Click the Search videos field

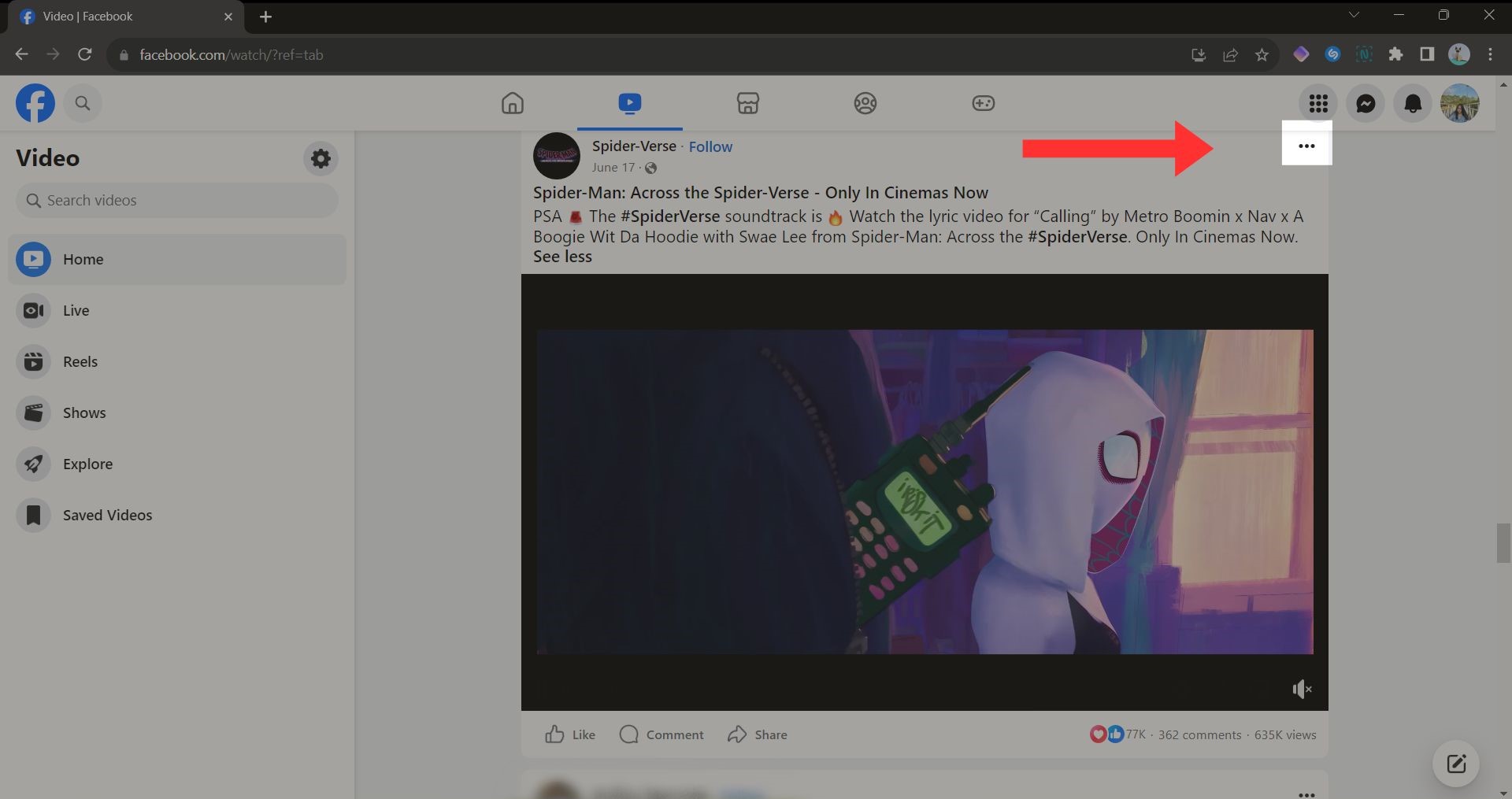pyautogui.click(x=177, y=201)
